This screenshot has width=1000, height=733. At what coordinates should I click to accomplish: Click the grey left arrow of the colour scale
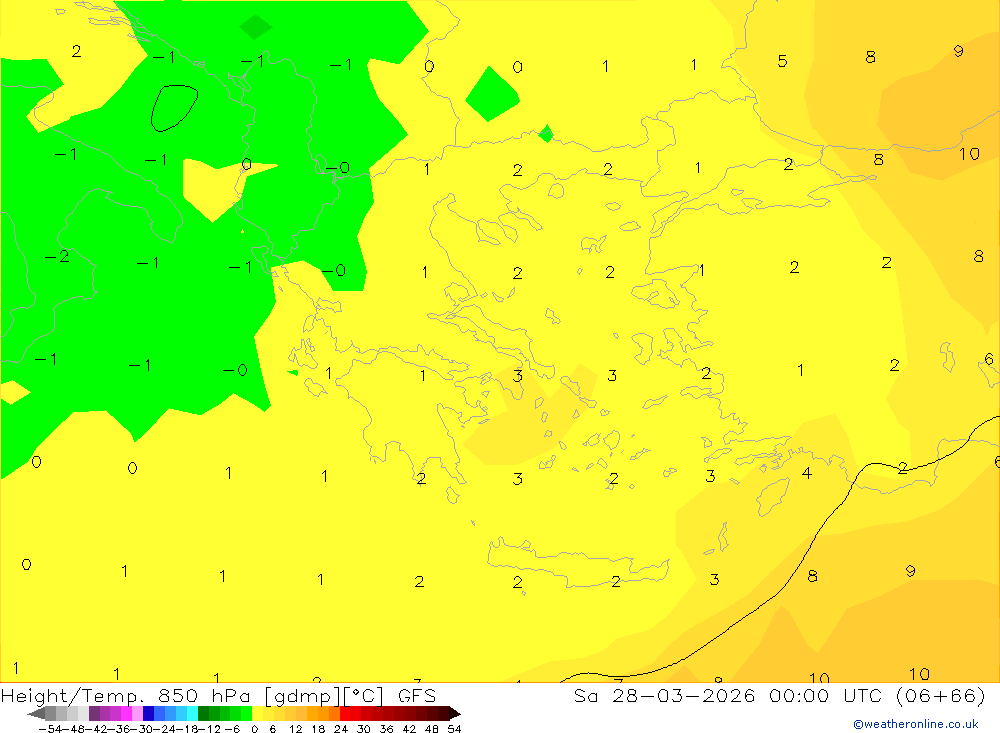(36, 714)
